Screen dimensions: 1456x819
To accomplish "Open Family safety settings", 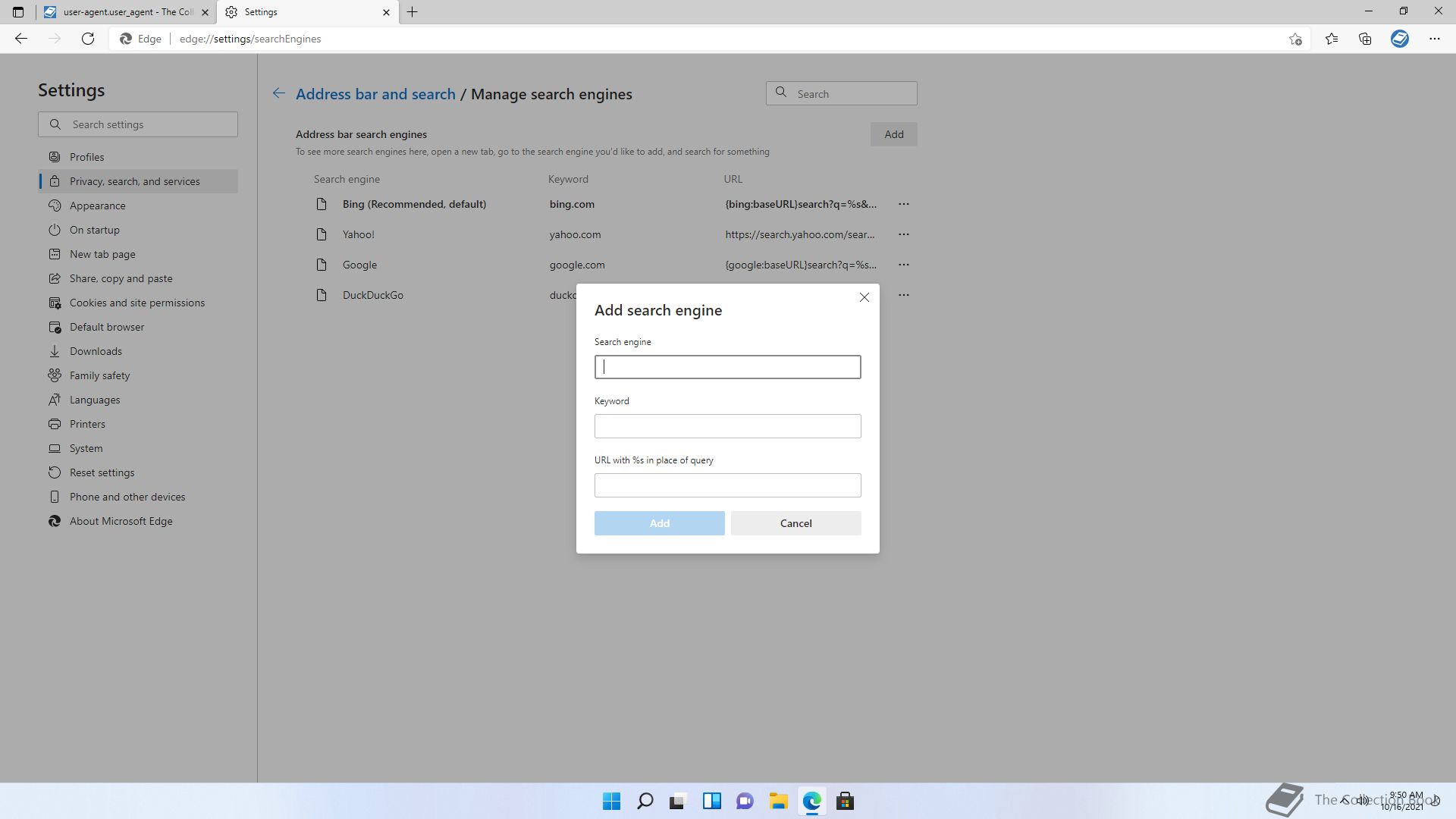I will tap(138, 375).
